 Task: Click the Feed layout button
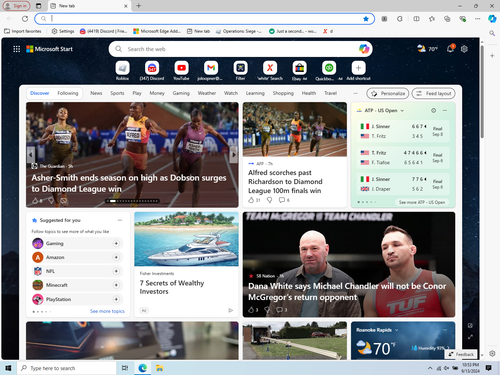pos(433,93)
